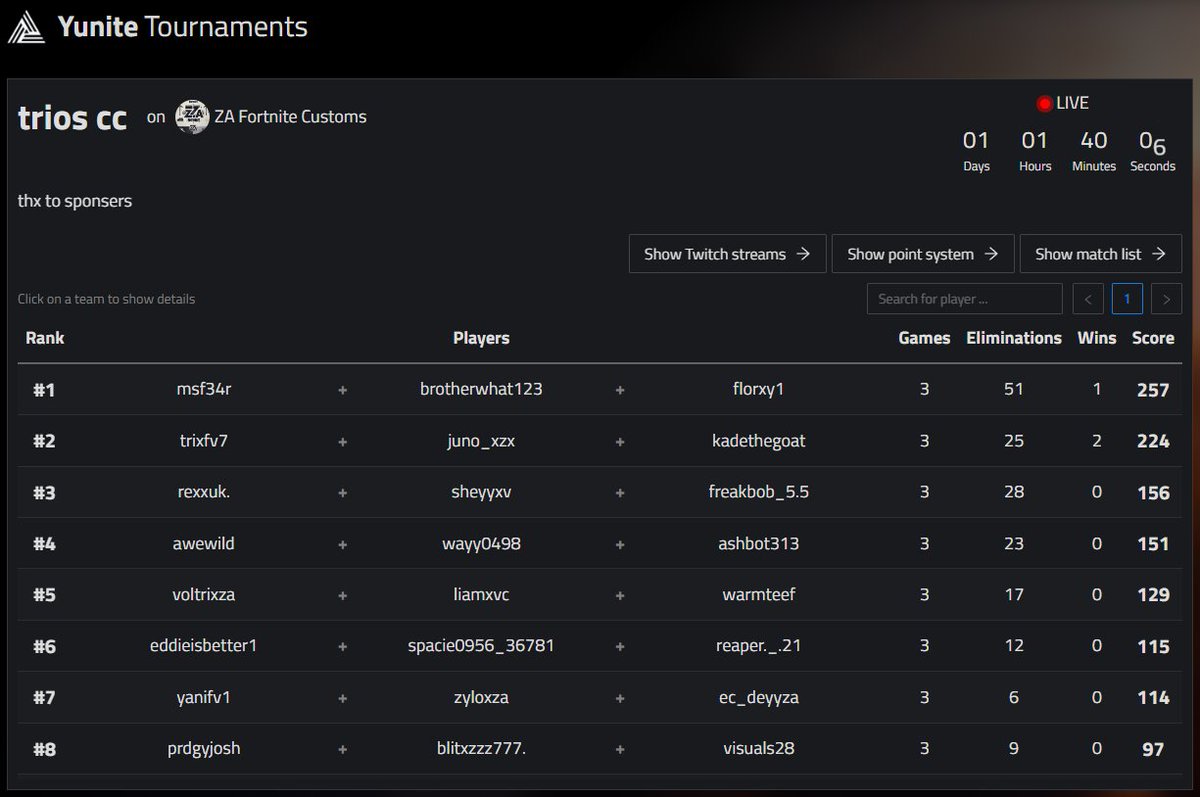This screenshot has width=1200, height=797.
Task: Click player name spacie0956_36781
Action: pos(481,646)
